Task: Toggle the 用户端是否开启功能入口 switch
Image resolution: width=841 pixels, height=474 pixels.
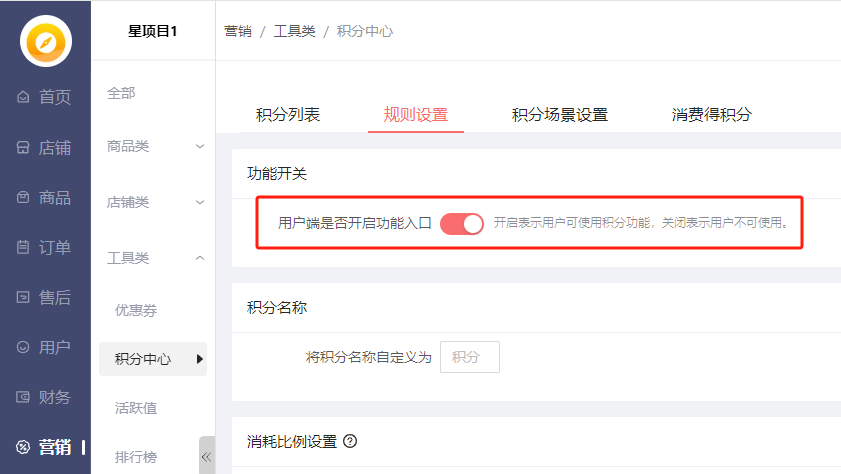Action: (x=462, y=223)
